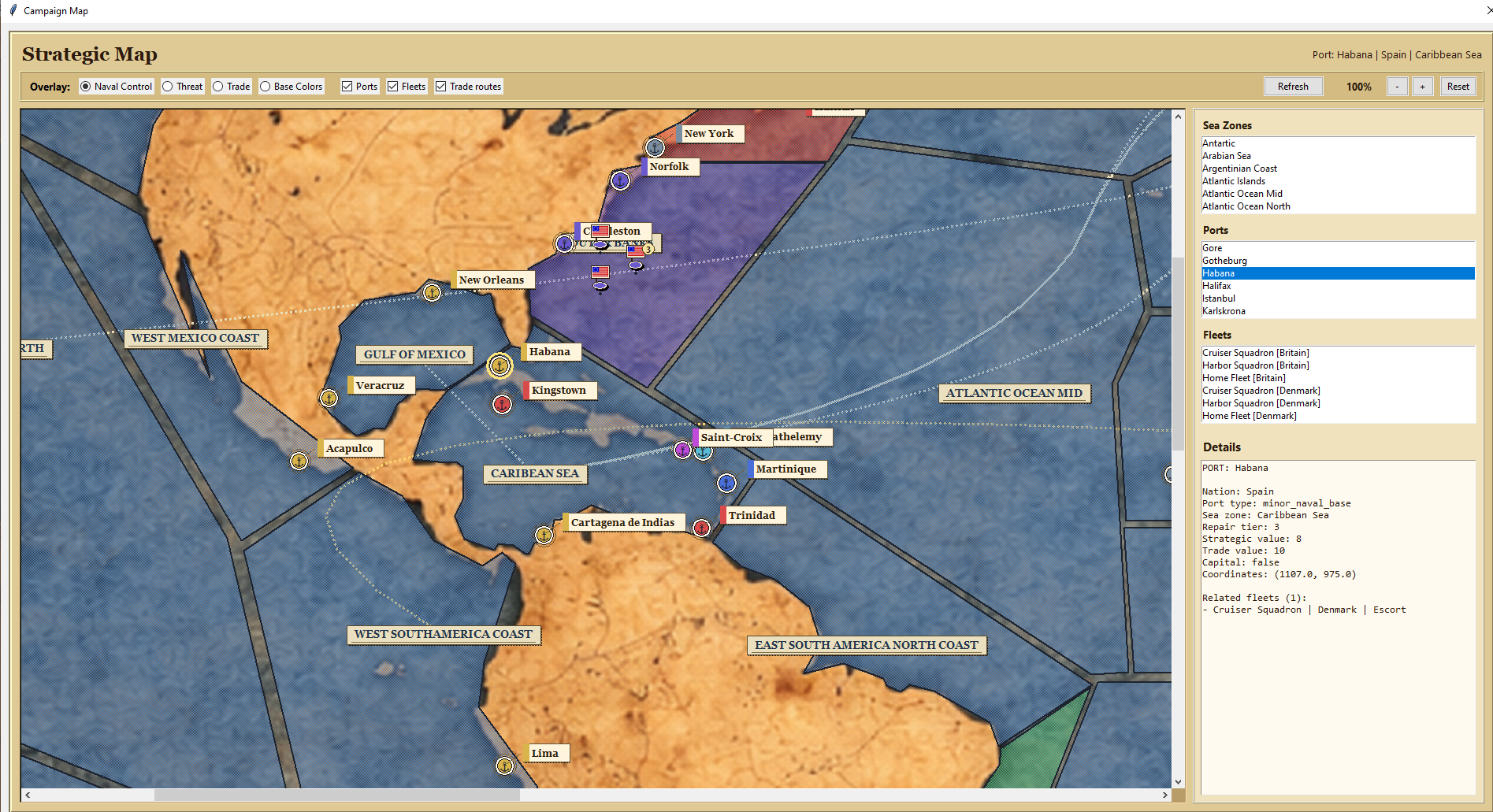Click the Acapulco port anchor marker
The image size is (1493, 812).
coord(299,460)
